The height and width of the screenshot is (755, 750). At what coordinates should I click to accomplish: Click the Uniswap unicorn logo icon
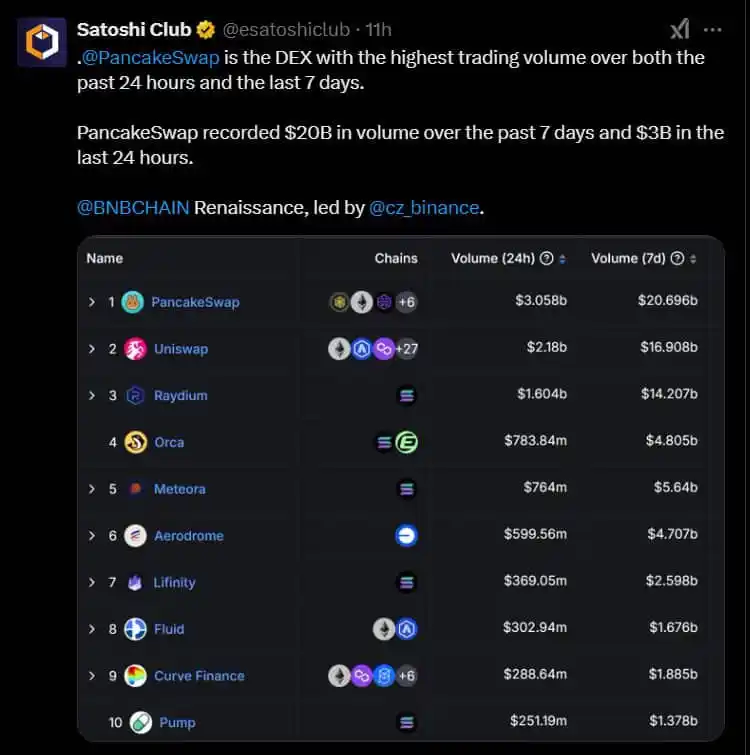(x=136, y=349)
